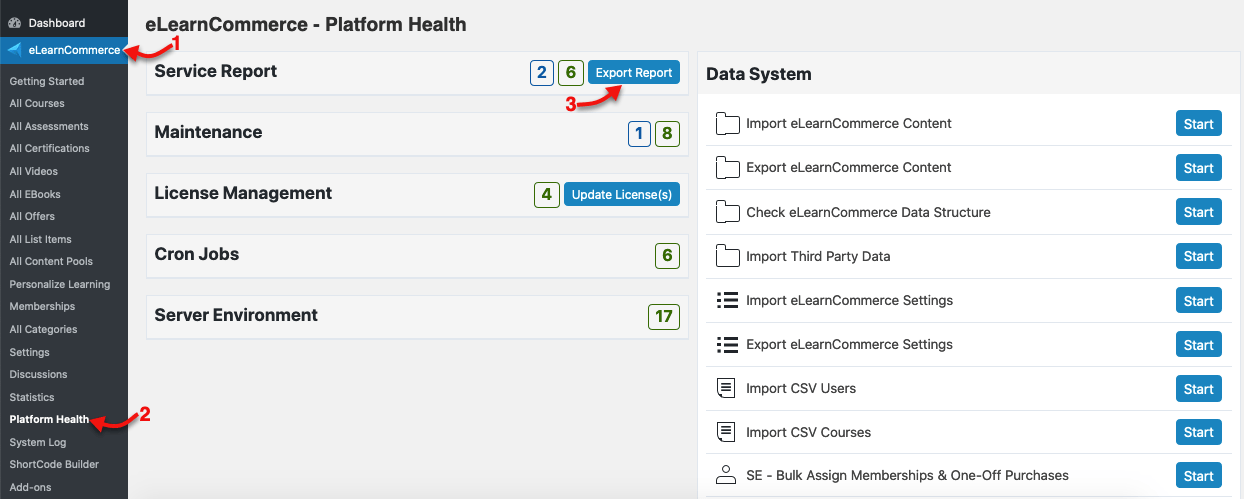Click green 17 badge in Server Environment
This screenshot has width=1244, height=499.
(x=664, y=316)
